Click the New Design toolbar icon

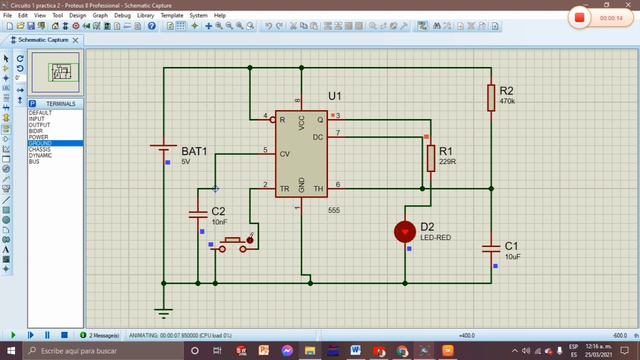click(9, 26)
